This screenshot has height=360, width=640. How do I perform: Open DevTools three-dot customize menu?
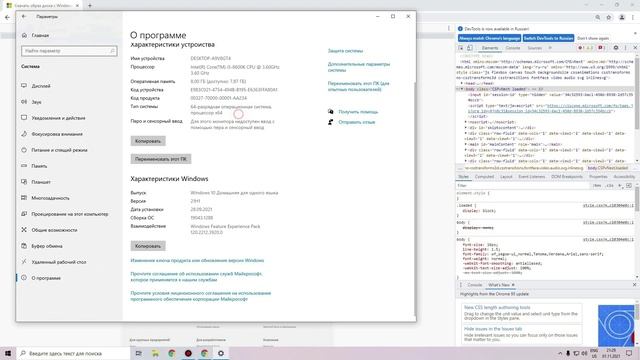click(x=625, y=48)
